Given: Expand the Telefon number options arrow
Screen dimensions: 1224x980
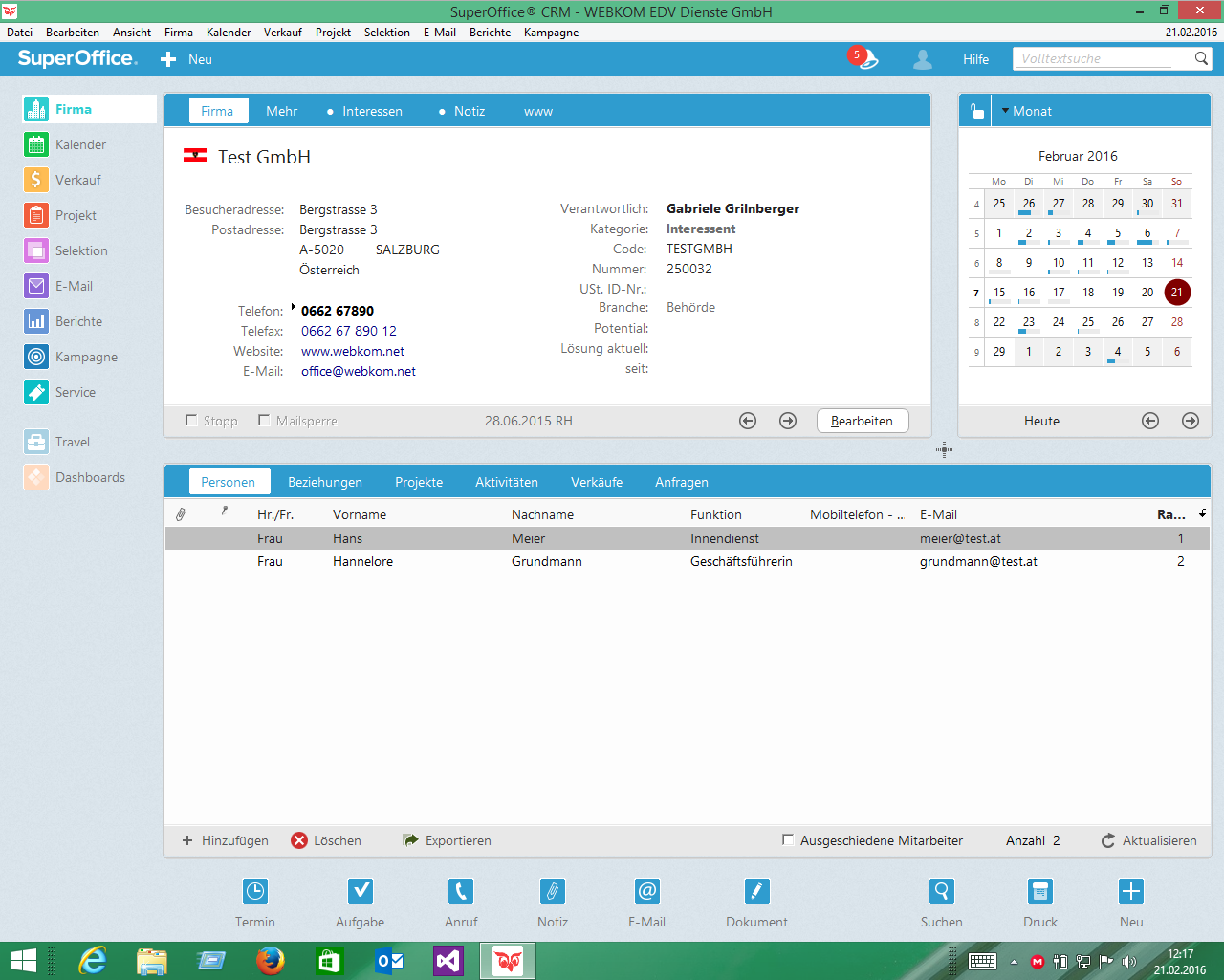Looking at the screenshot, I should click(294, 307).
